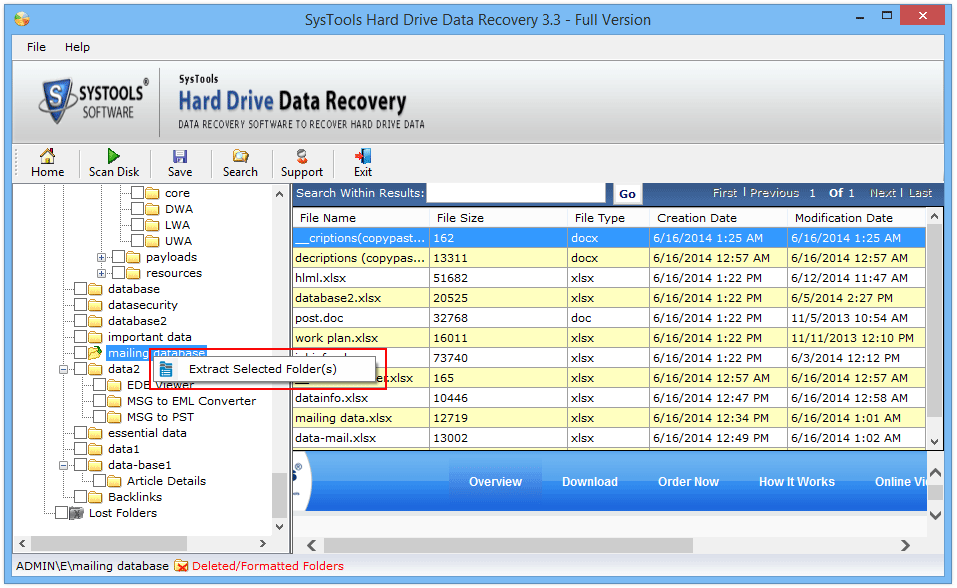
Task: Click the payloads folder icon
Action: [134, 257]
